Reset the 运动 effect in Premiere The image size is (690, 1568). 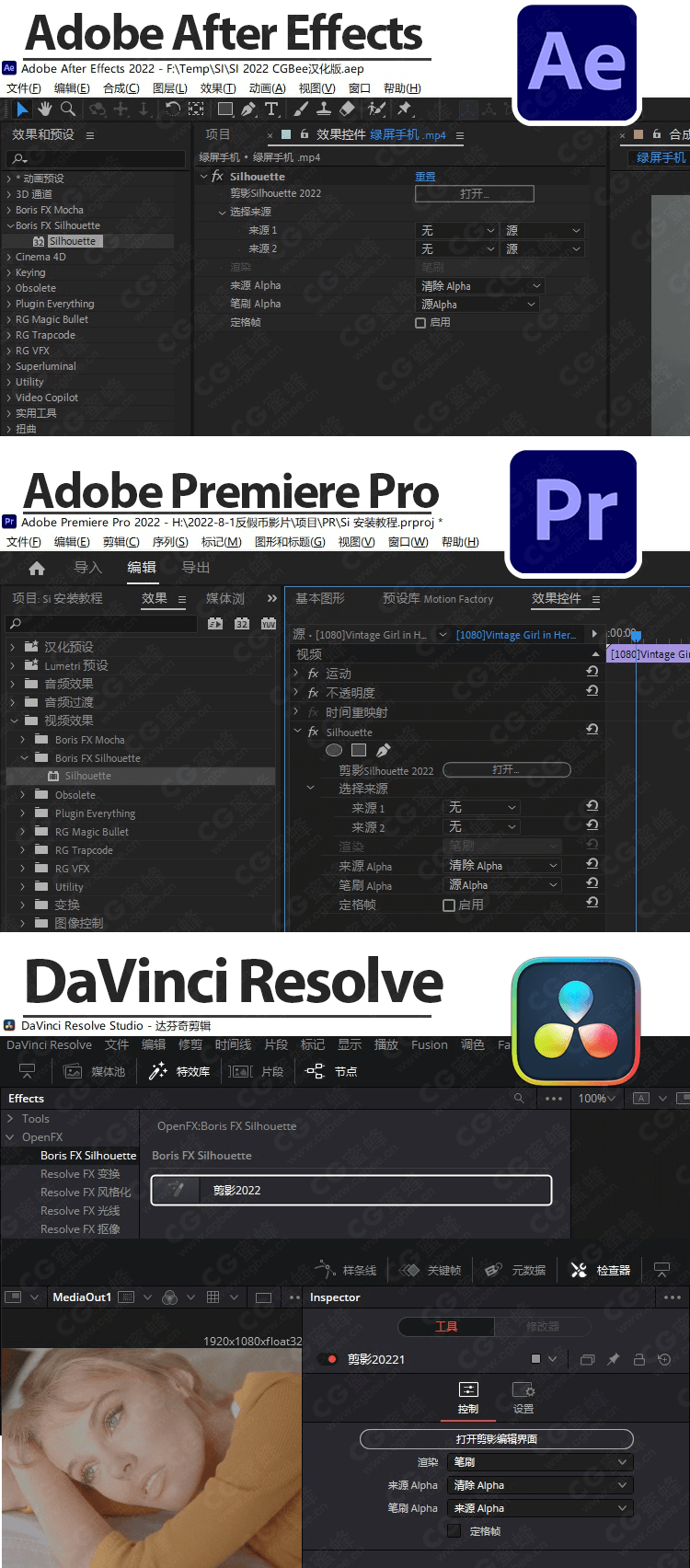[x=592, y=673]
